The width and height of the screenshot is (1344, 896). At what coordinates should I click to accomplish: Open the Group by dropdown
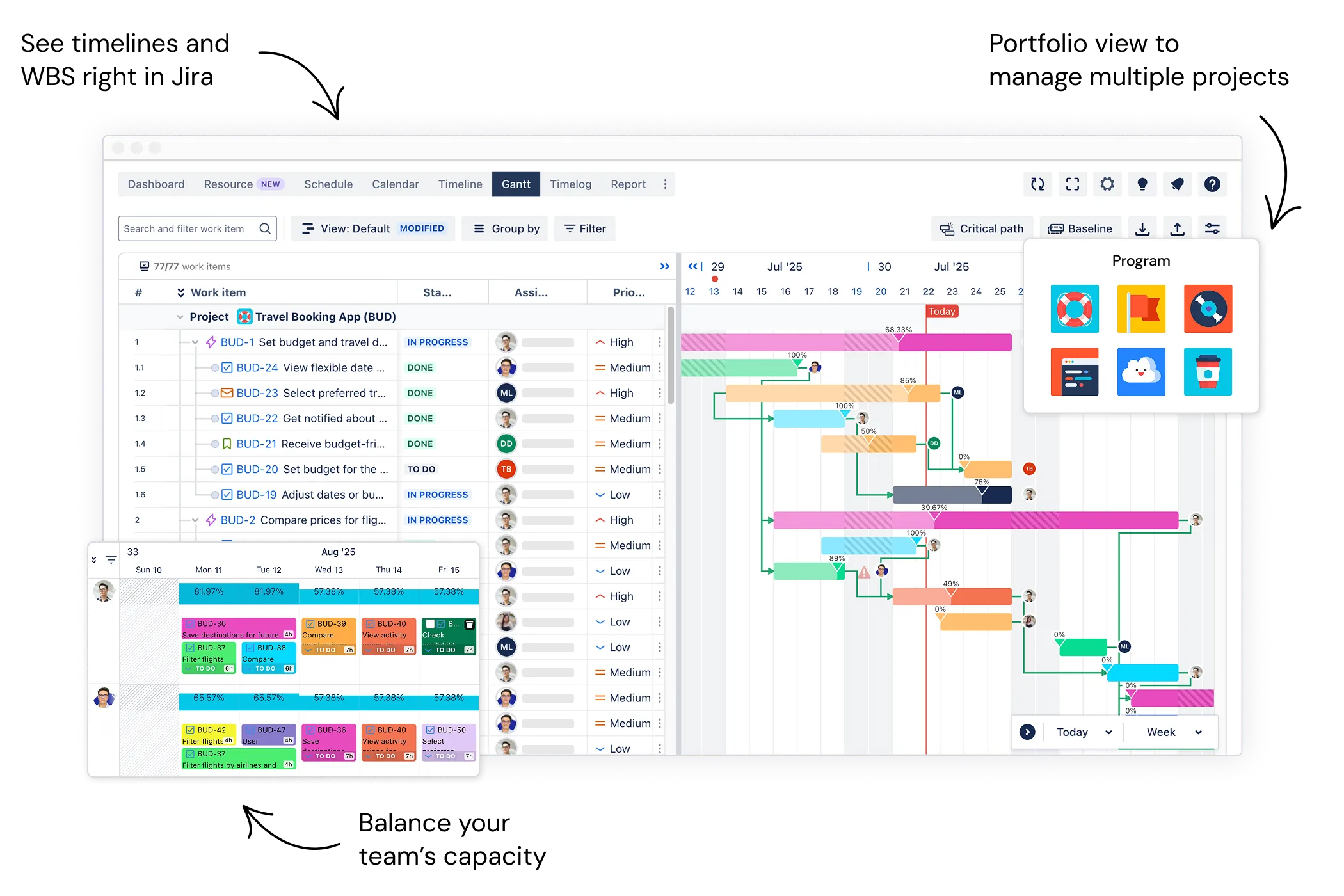[506, 228]
